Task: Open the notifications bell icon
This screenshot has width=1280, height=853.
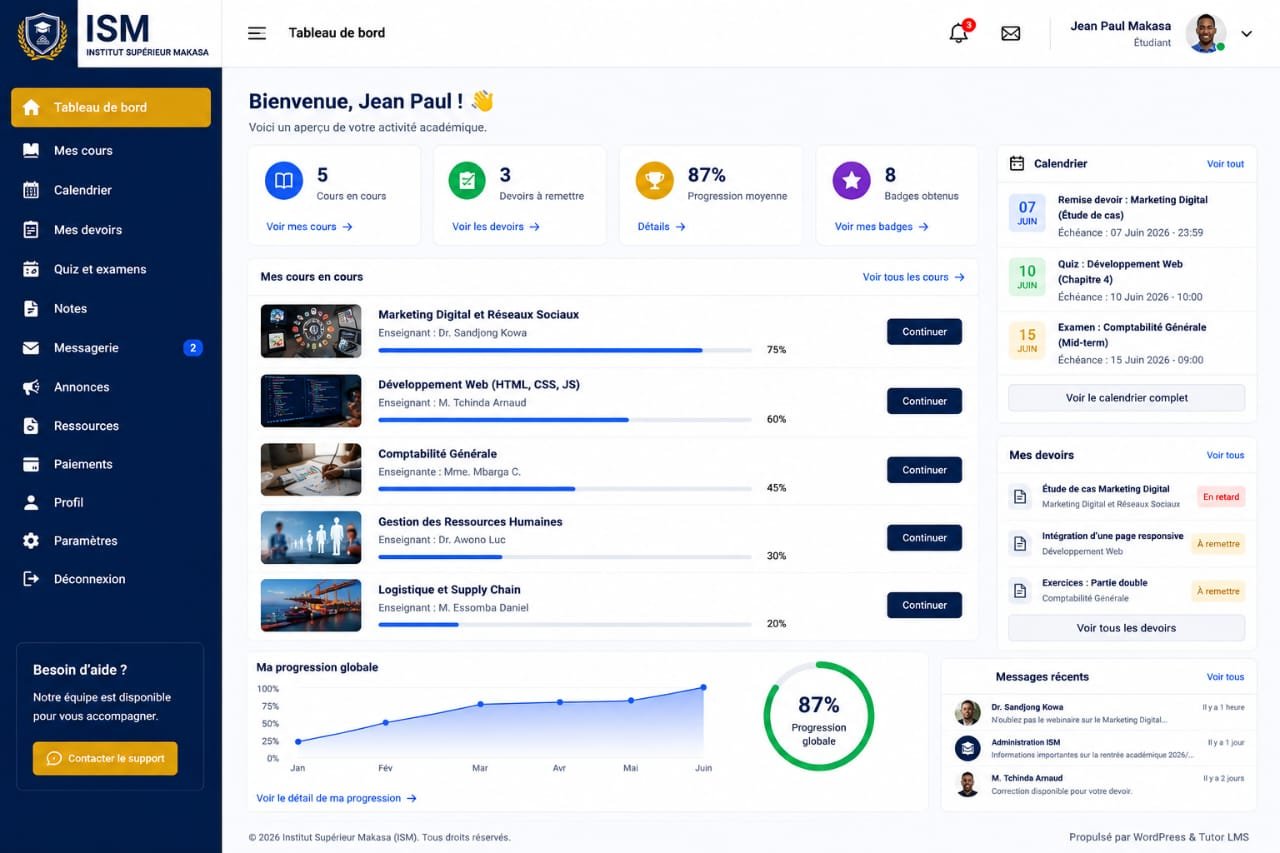Action: 958,33
